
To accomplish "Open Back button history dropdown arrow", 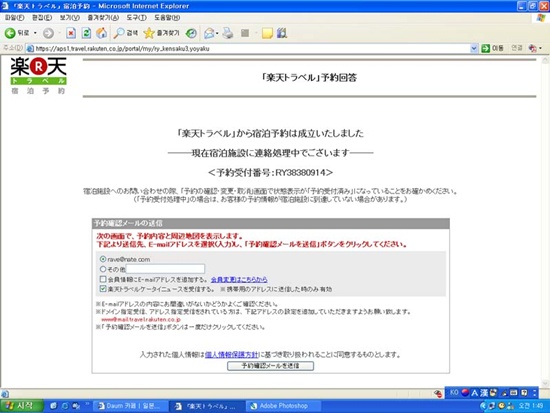I will pyautogui.click(x=35, y=33).
